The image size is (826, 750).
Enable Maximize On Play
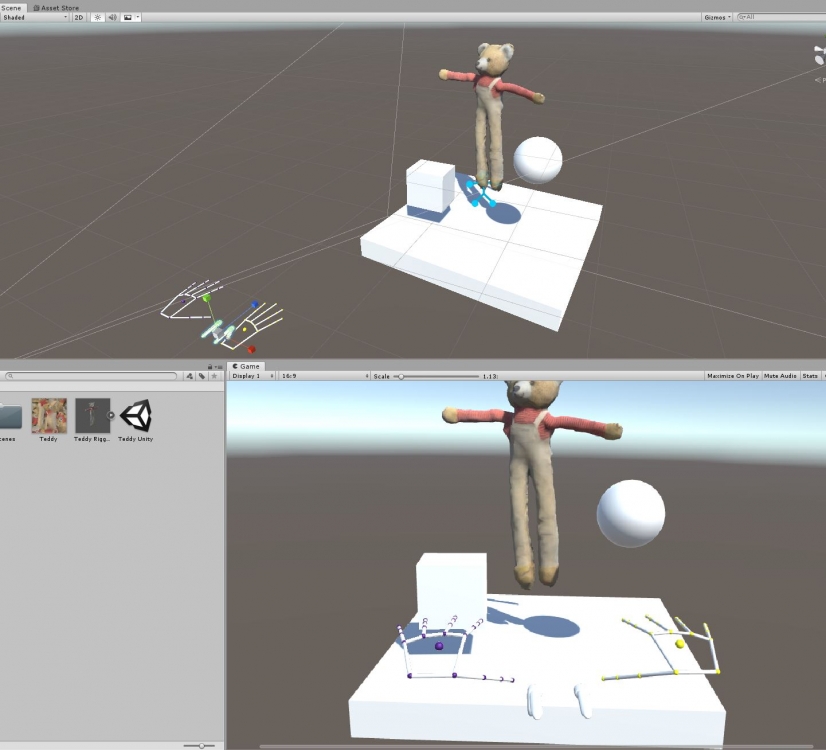point(734,376)
